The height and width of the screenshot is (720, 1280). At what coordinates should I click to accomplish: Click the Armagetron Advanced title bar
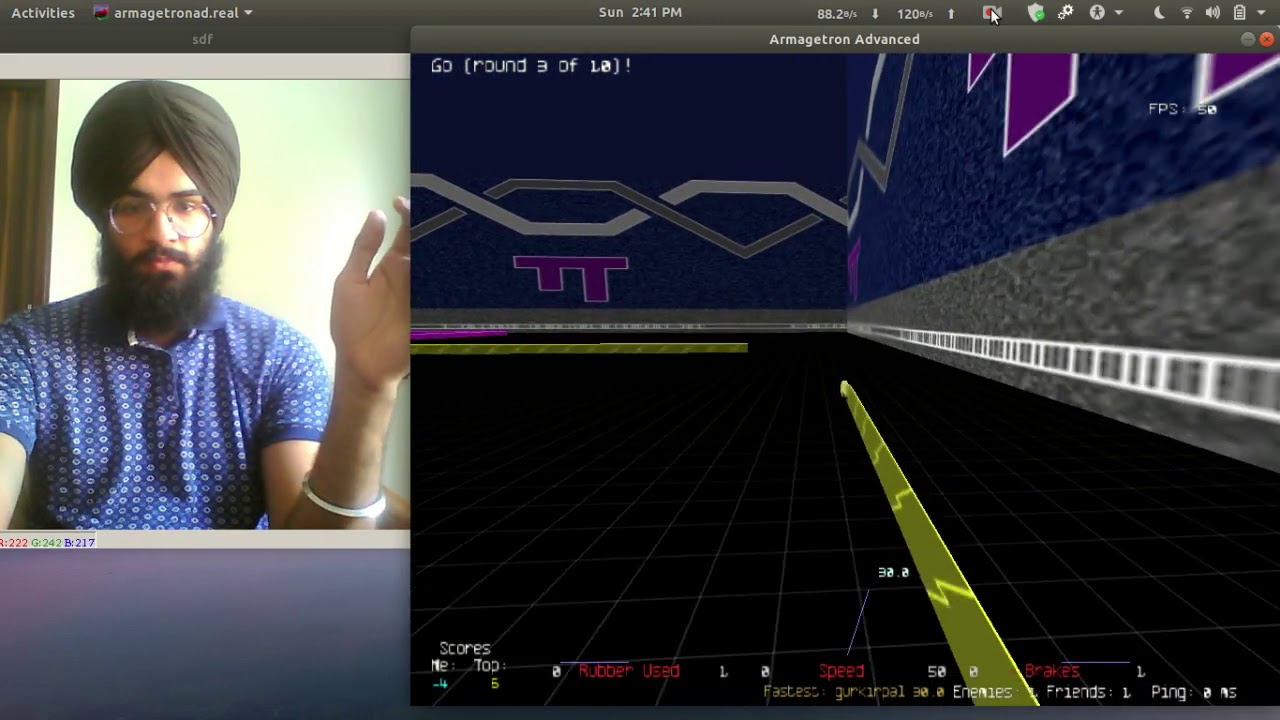coord(845,39)
